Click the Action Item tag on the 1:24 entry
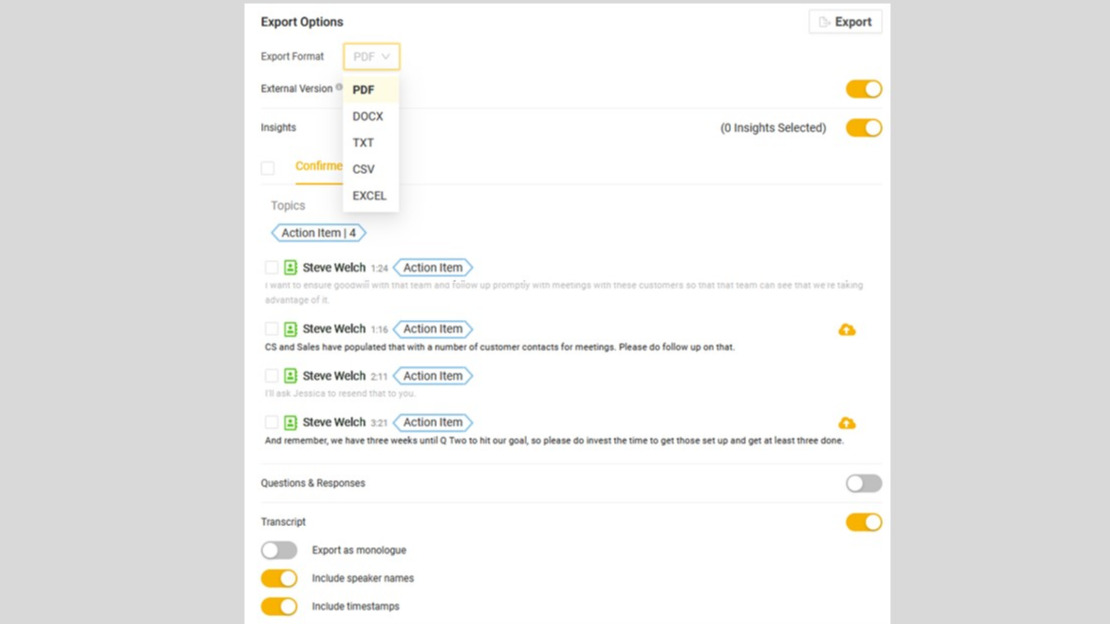 coord(433,268)
